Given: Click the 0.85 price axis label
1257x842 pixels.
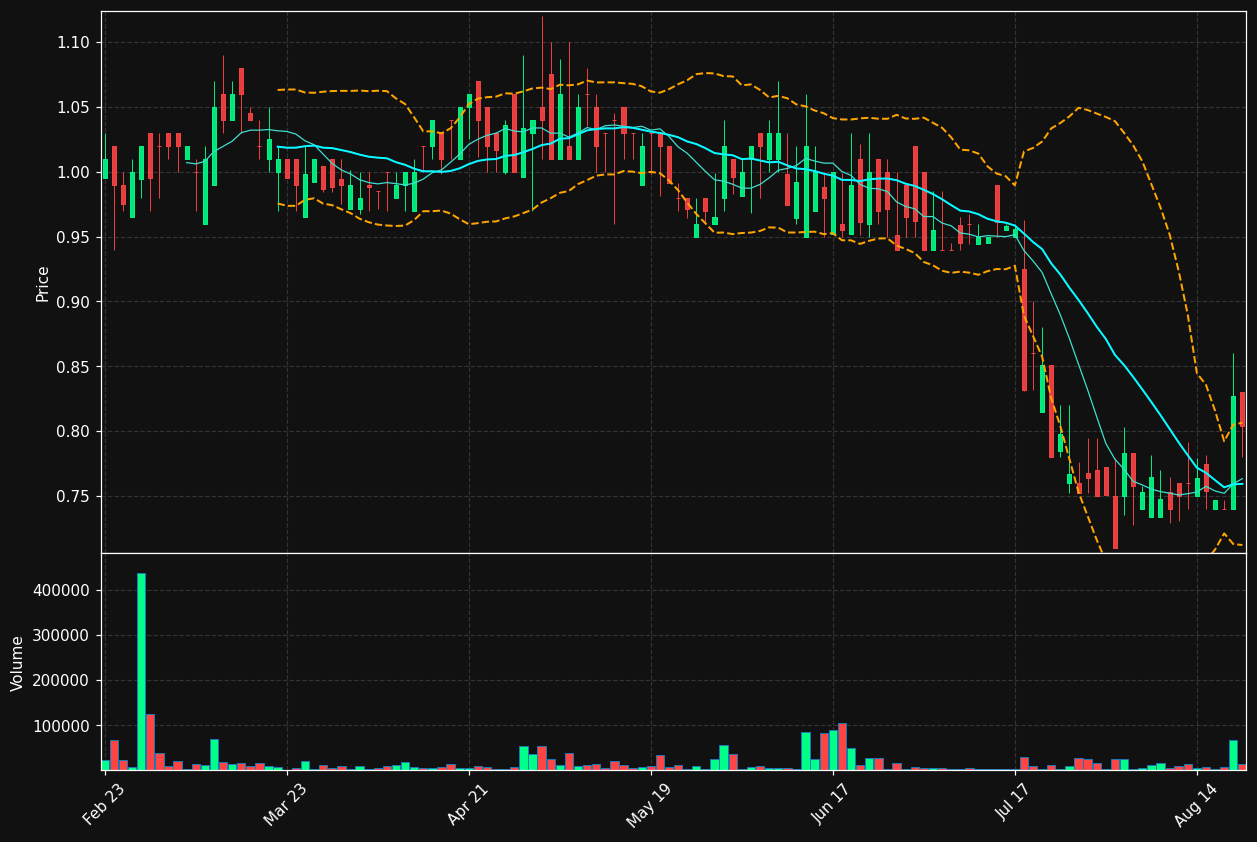Looking at the screenshot, I should [73, 368].
